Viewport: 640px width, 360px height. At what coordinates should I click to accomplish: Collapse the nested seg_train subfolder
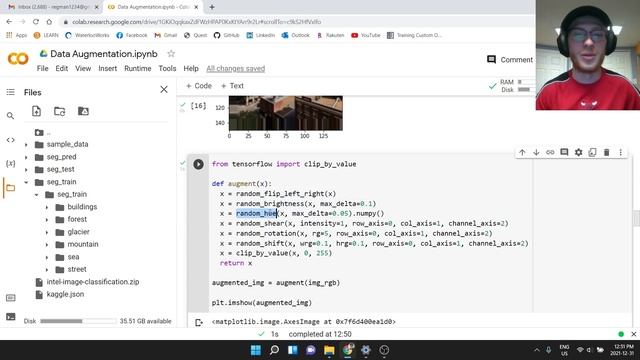pyautogui.click(x=37, y=195)
